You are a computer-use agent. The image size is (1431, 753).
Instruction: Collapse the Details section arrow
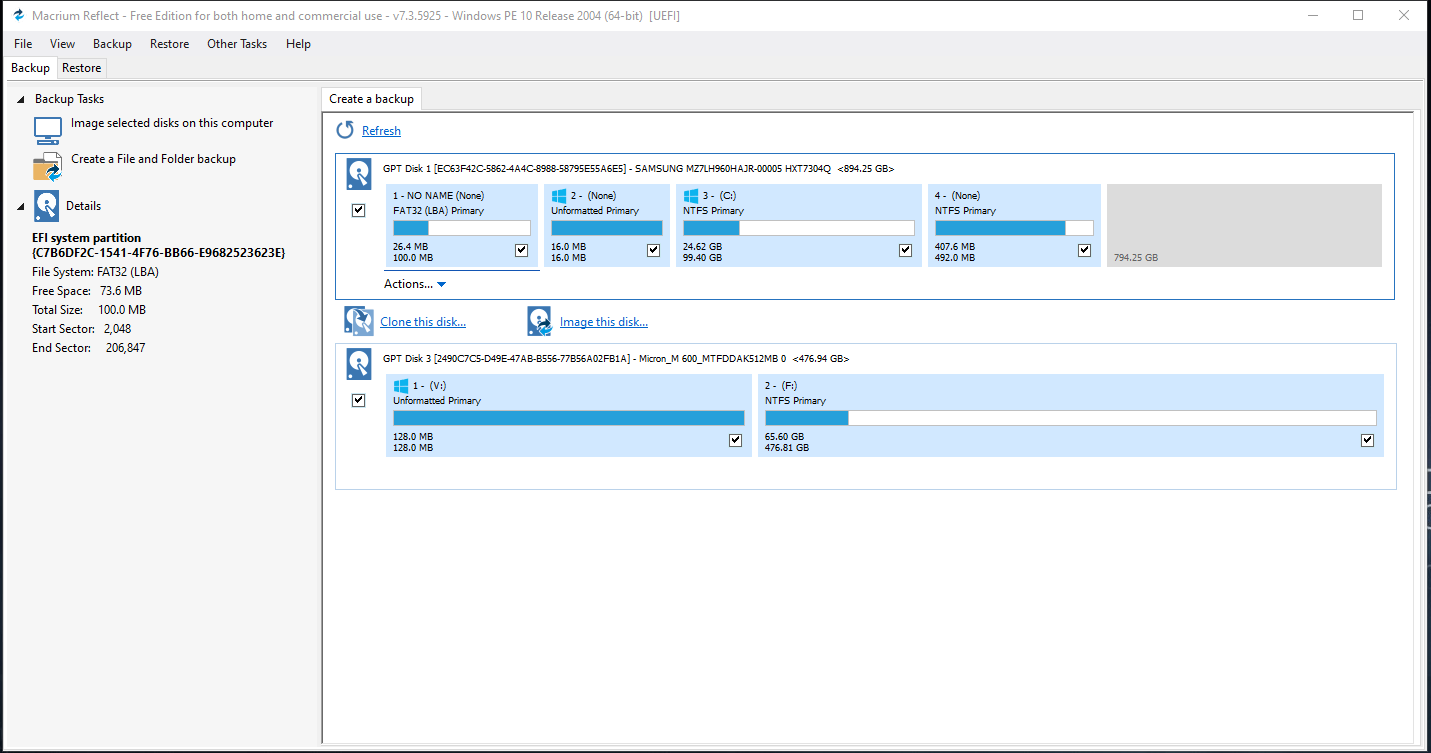[21, 207]
